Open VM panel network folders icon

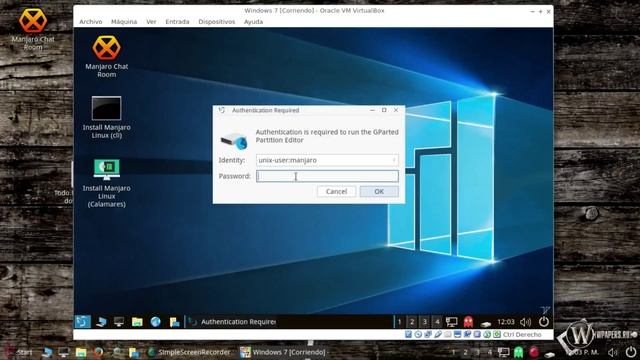[x=175, y=322]
